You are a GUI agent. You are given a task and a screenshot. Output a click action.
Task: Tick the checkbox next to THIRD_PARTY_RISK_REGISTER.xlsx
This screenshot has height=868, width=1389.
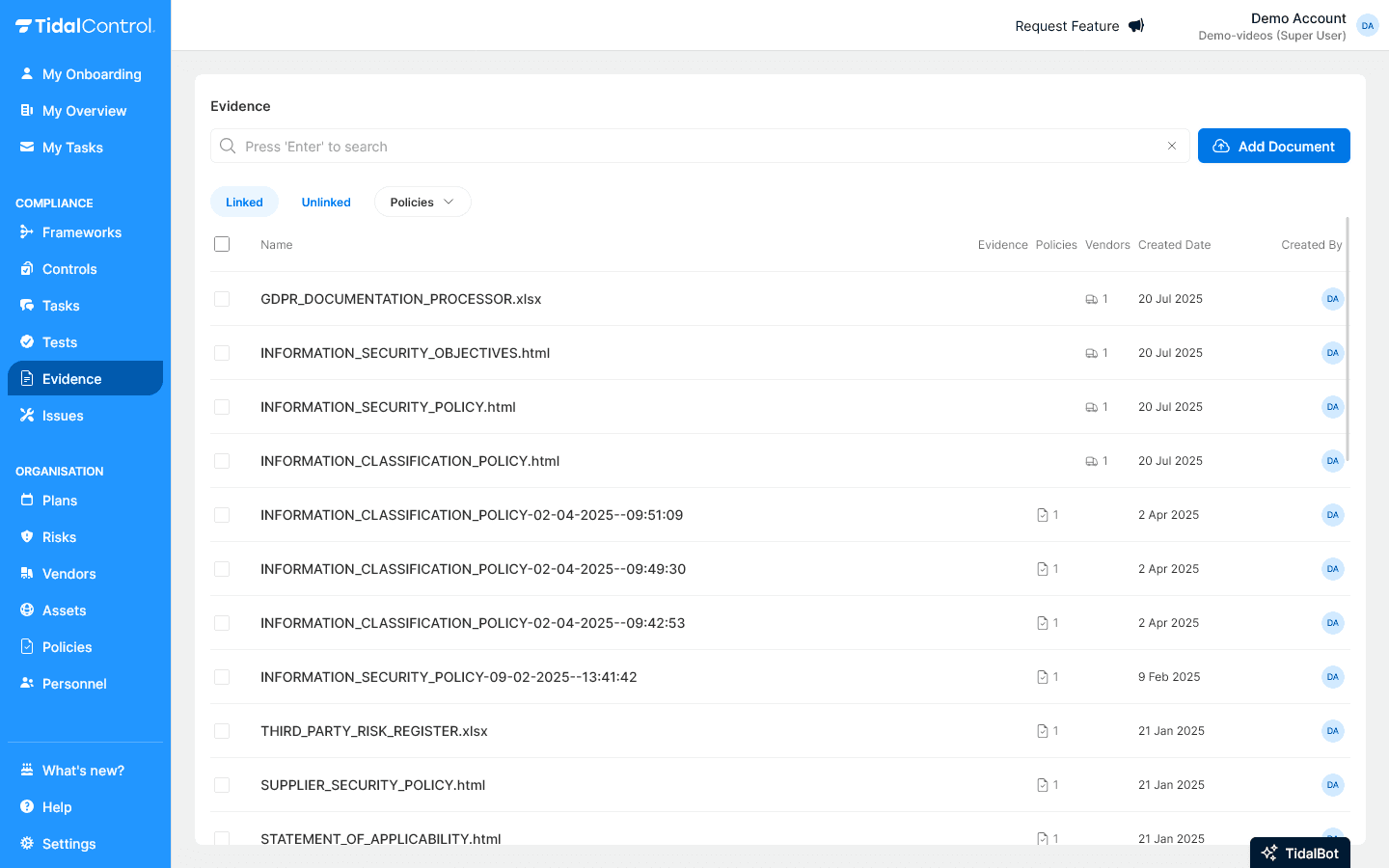(222, 731)
